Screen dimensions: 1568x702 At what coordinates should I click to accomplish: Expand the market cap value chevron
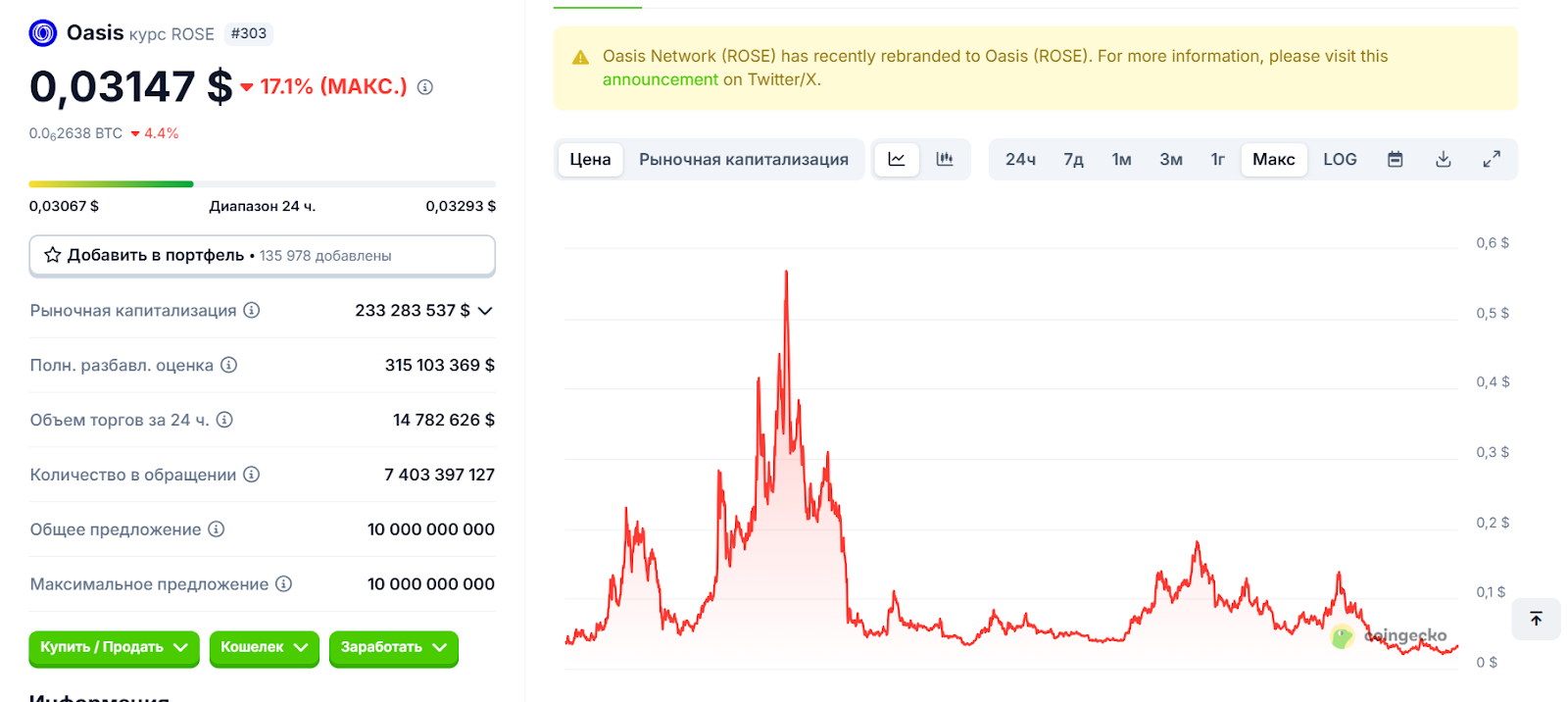(485, 311)
